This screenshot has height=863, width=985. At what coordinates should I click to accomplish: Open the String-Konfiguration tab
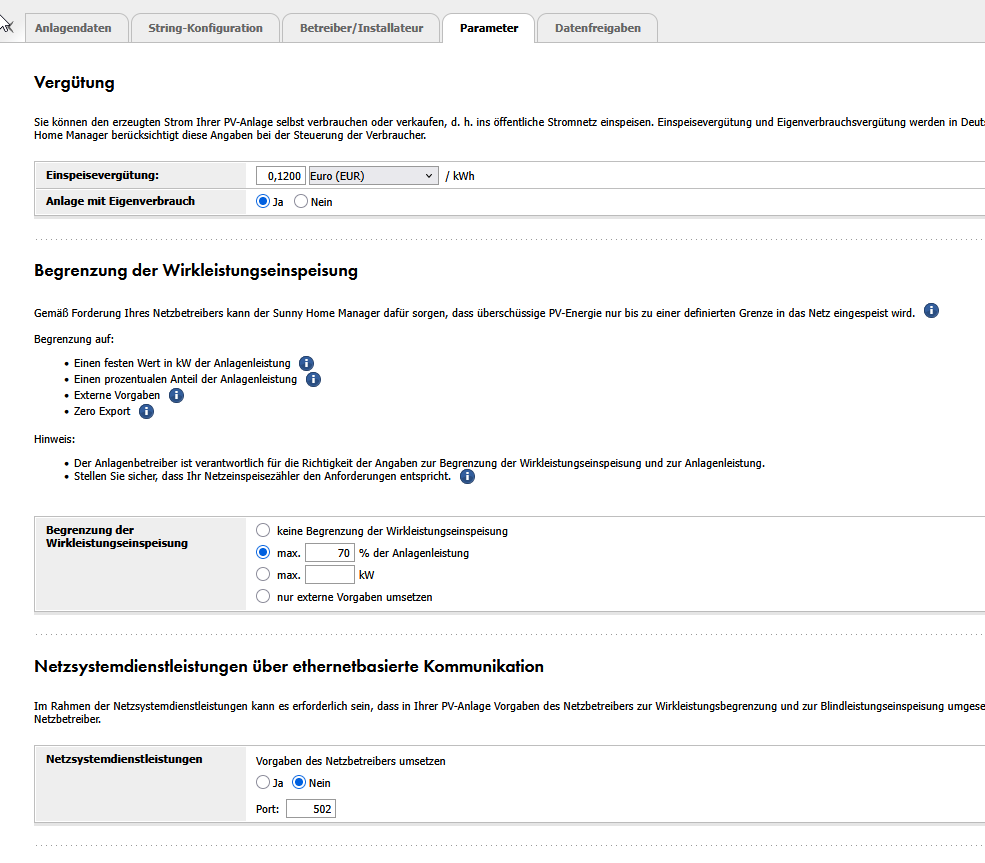tap(205, 28)
